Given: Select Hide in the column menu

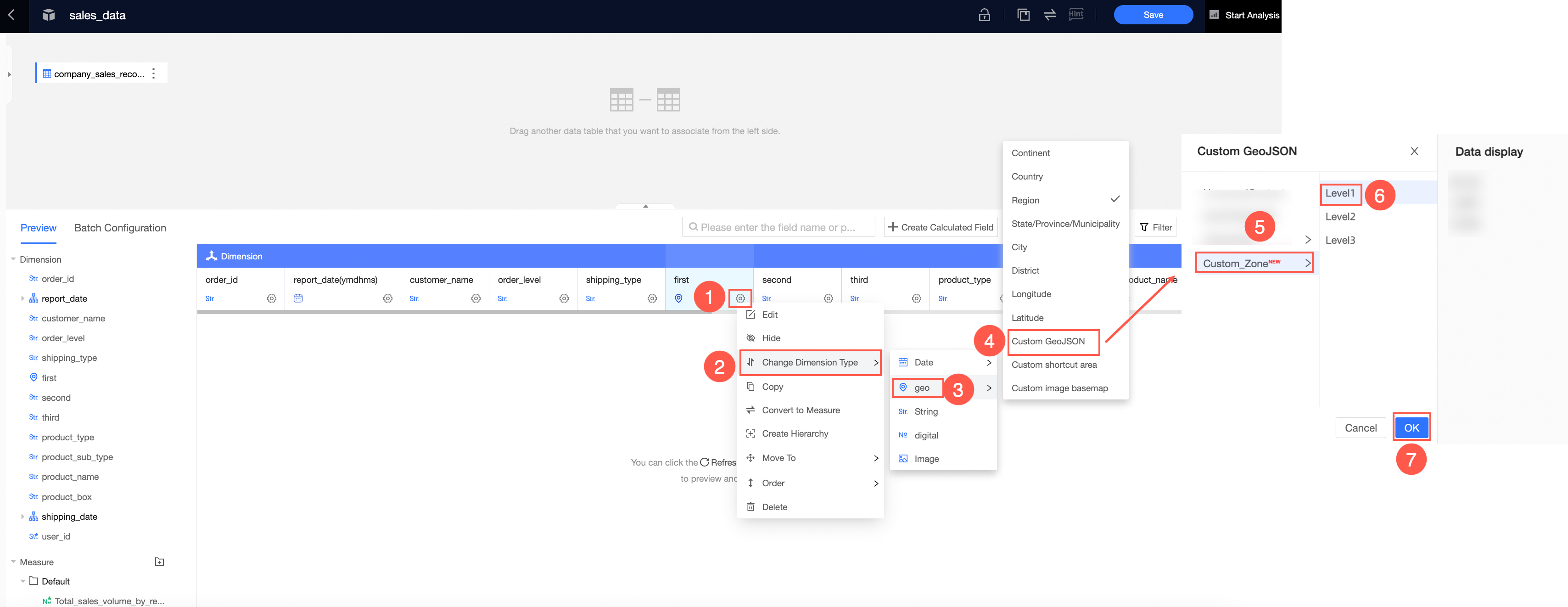Looking at the screenshot, I should (x=771, y=338).
